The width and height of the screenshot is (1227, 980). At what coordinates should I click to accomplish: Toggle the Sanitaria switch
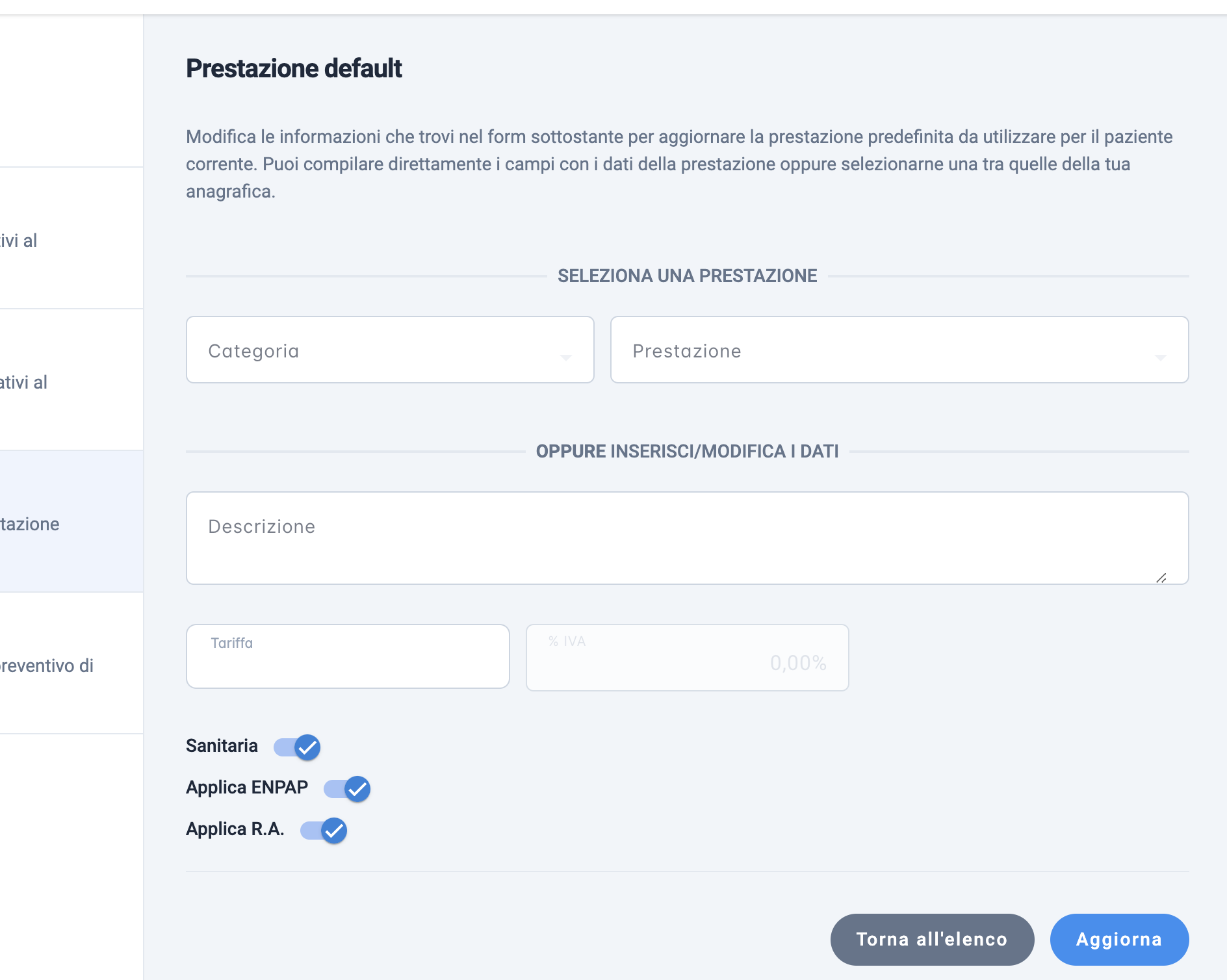(x=297, y=747)
